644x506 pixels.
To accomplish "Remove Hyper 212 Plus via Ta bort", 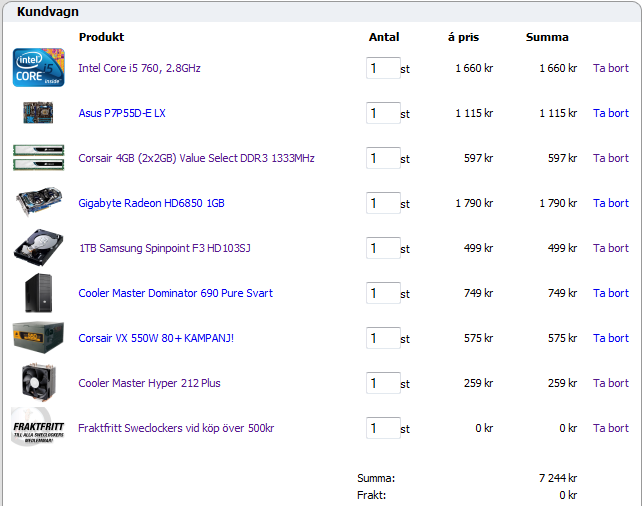I will 611,383.
